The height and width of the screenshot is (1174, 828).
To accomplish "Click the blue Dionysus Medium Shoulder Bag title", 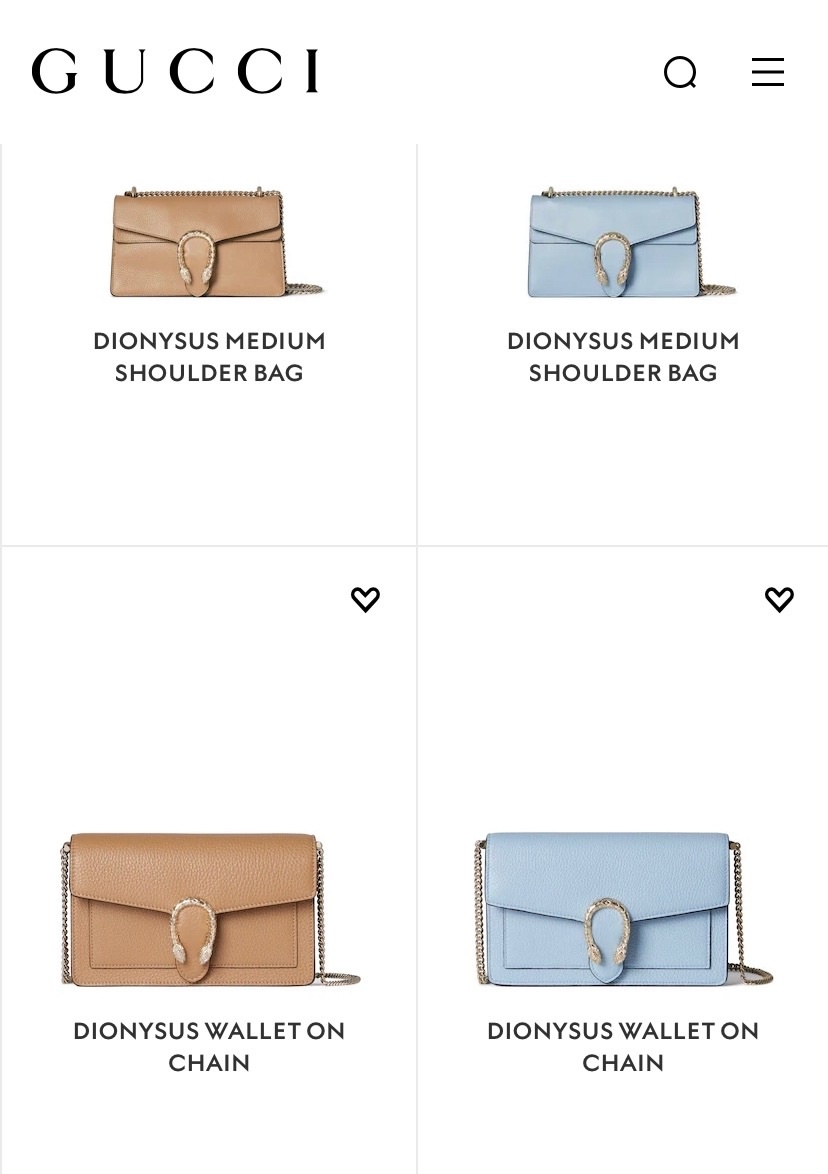I will (623, 356).
